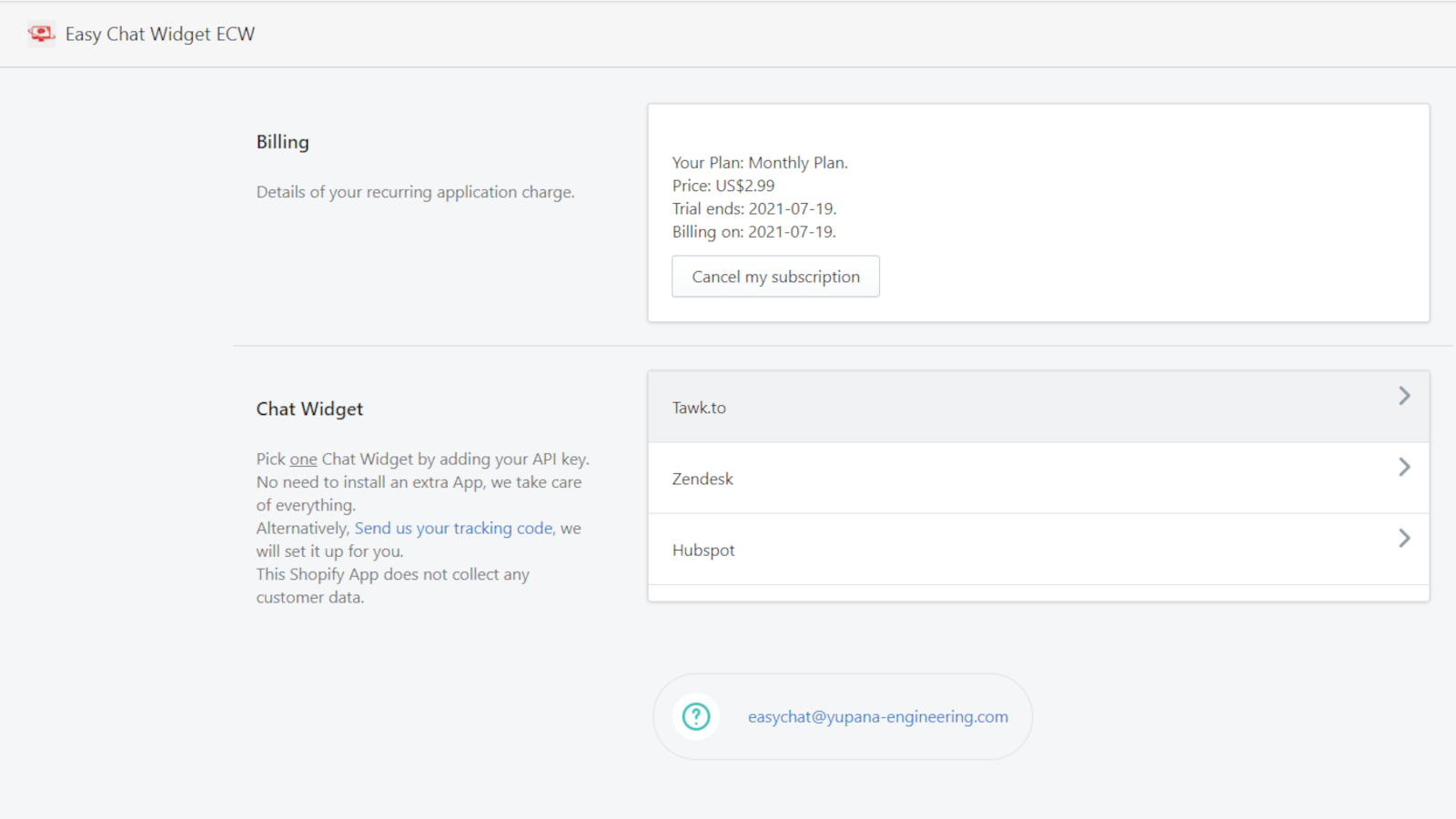Click Your Plan details inside the Billing card
Image resolution: width=1456 pixels, height=819 pixels.
coord(759,162)
